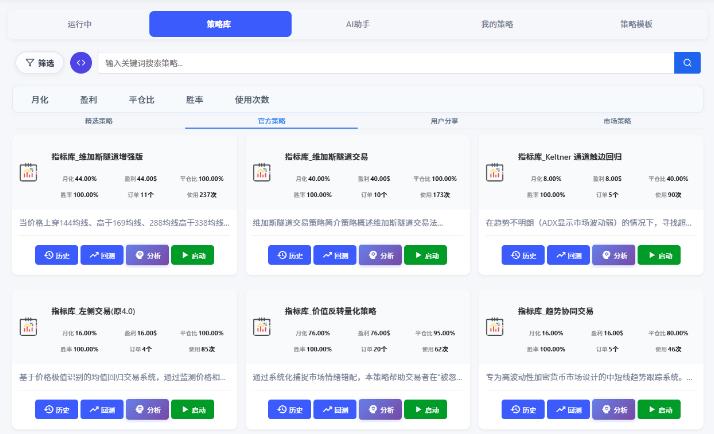Screen dimensions: 714x434
Task: Open 分析 for 指标库_Keltner 通道触边回归
Action: [x=613, y=255]
